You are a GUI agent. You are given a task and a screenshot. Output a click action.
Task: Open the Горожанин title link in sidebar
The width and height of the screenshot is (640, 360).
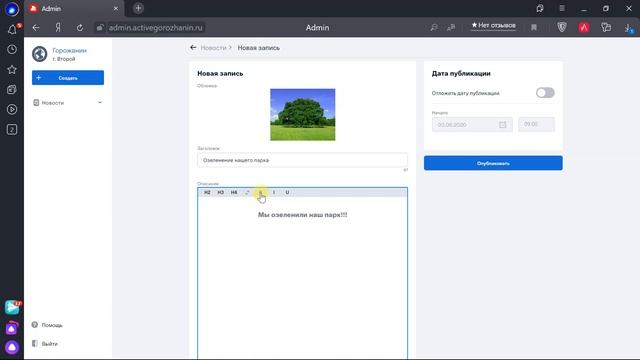point(69,50)
